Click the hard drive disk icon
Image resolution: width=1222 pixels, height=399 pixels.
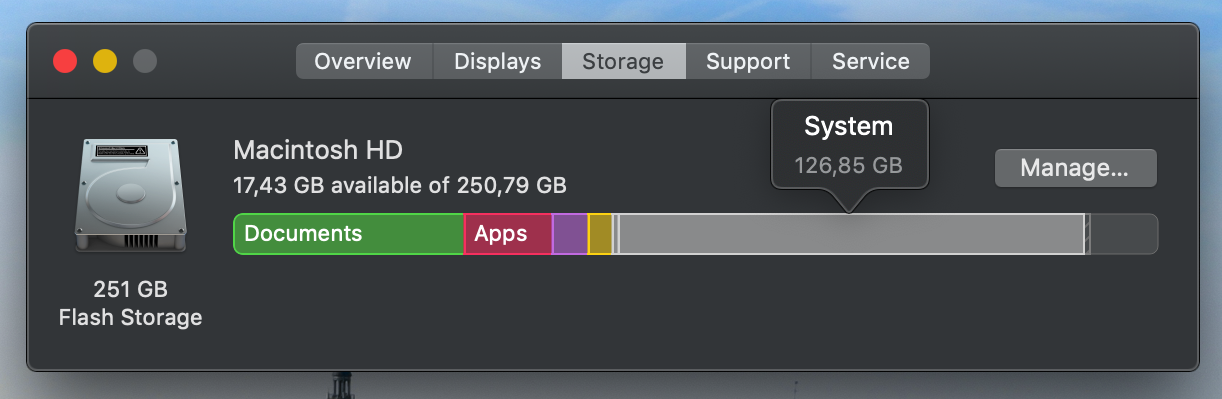coord(130,195)
